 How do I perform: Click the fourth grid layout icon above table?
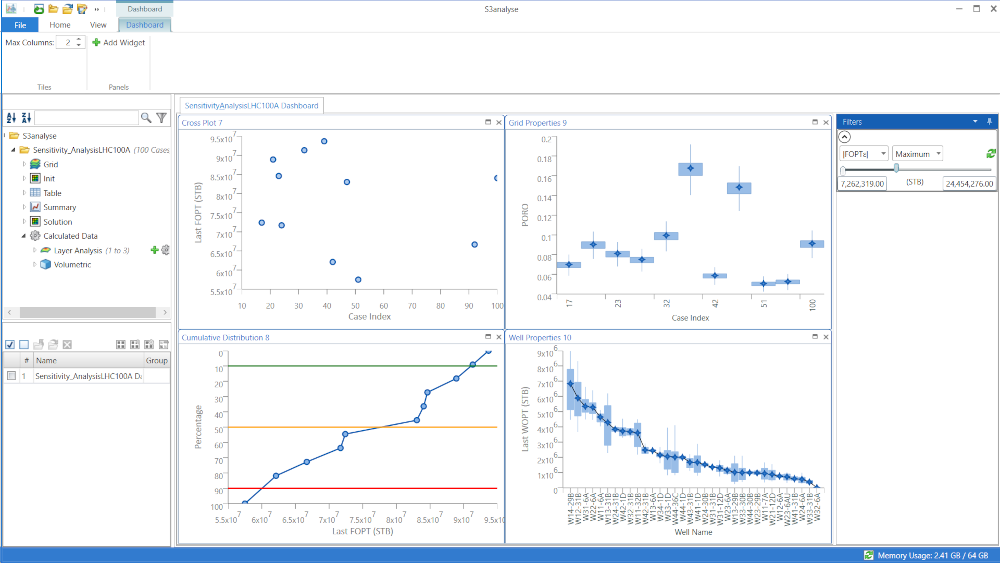[163, 345]
